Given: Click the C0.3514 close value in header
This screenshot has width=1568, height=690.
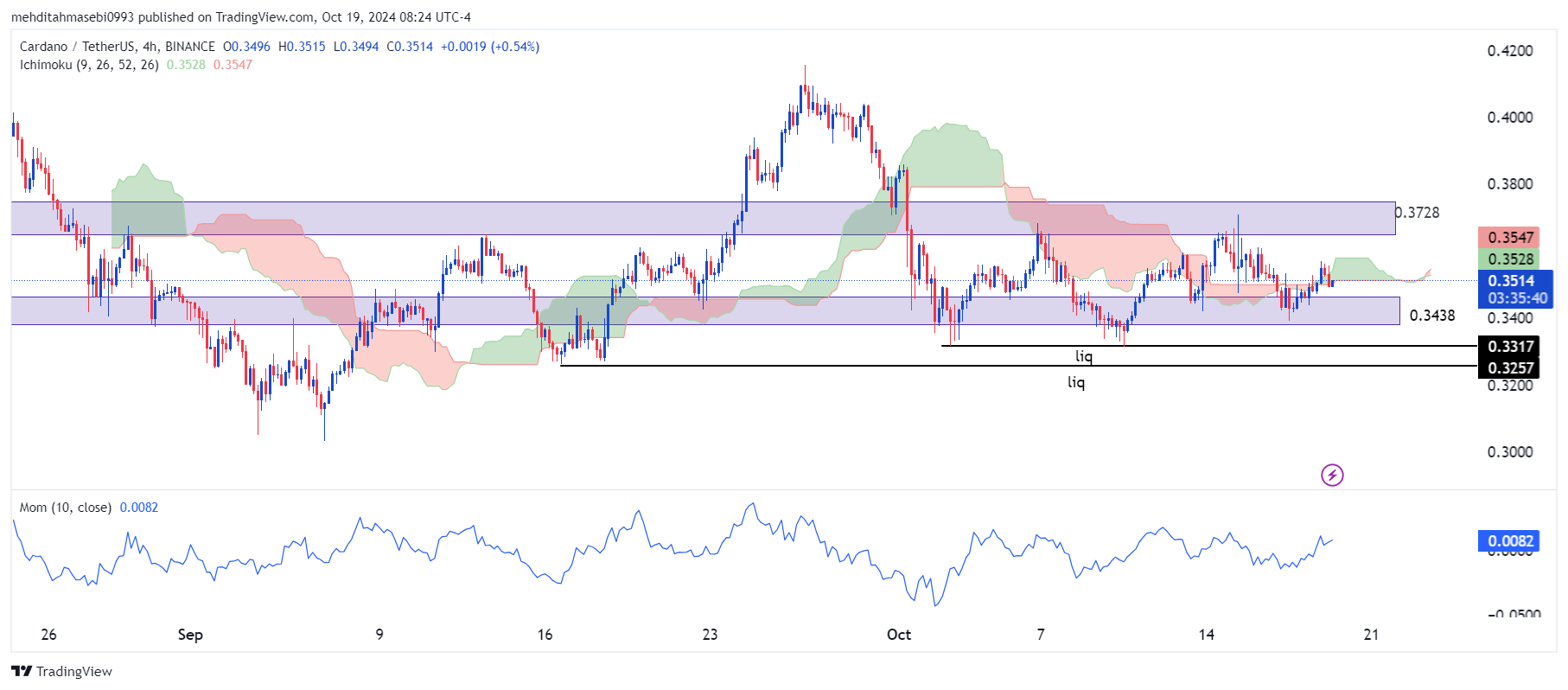Looking at the screenshot, I should tap(410, 47).
